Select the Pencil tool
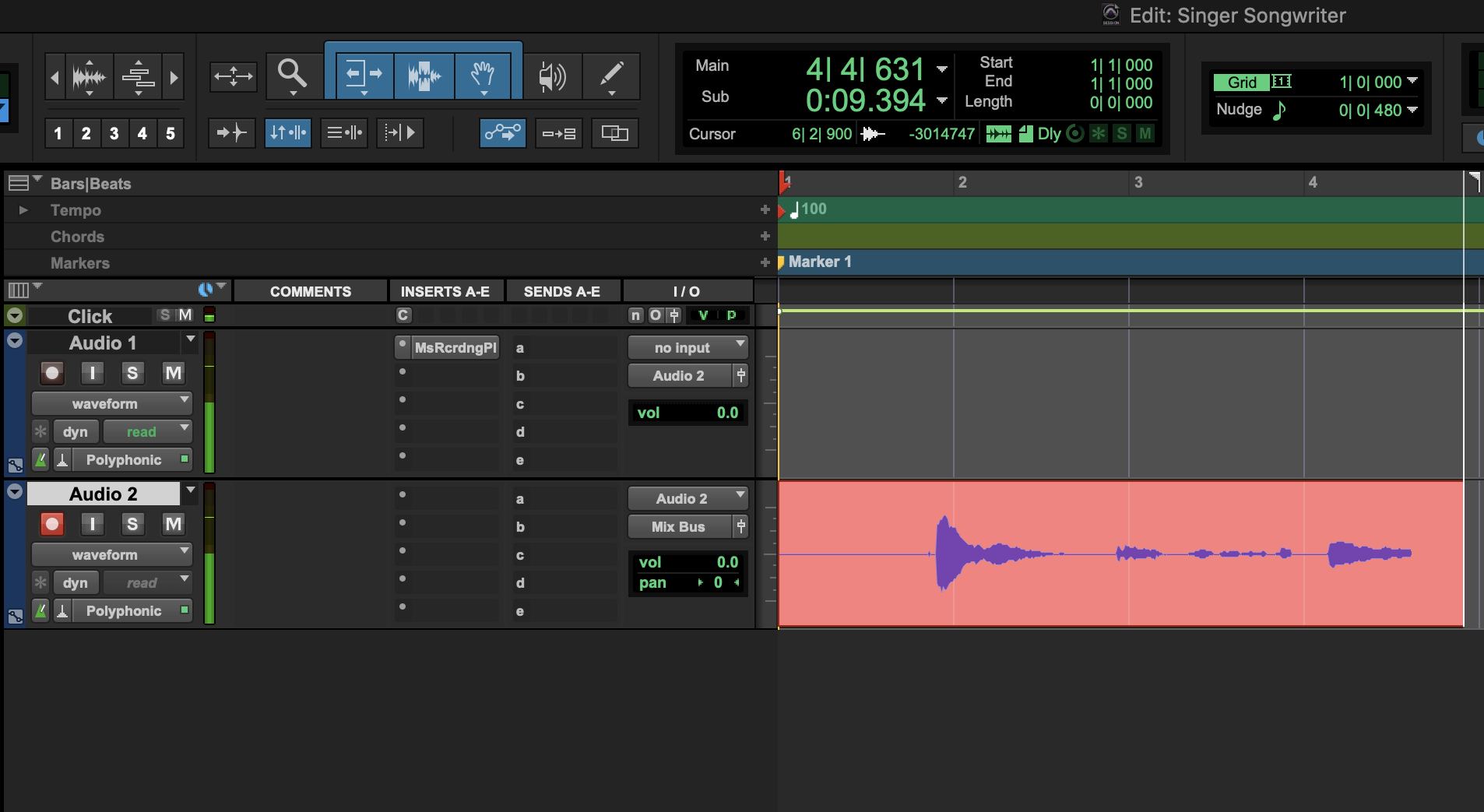The image size is (1484, 812). point(611,76)
